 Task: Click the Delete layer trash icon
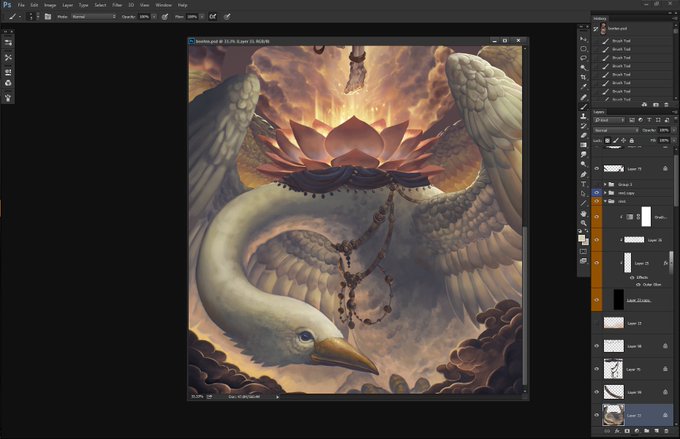(667, 431)
